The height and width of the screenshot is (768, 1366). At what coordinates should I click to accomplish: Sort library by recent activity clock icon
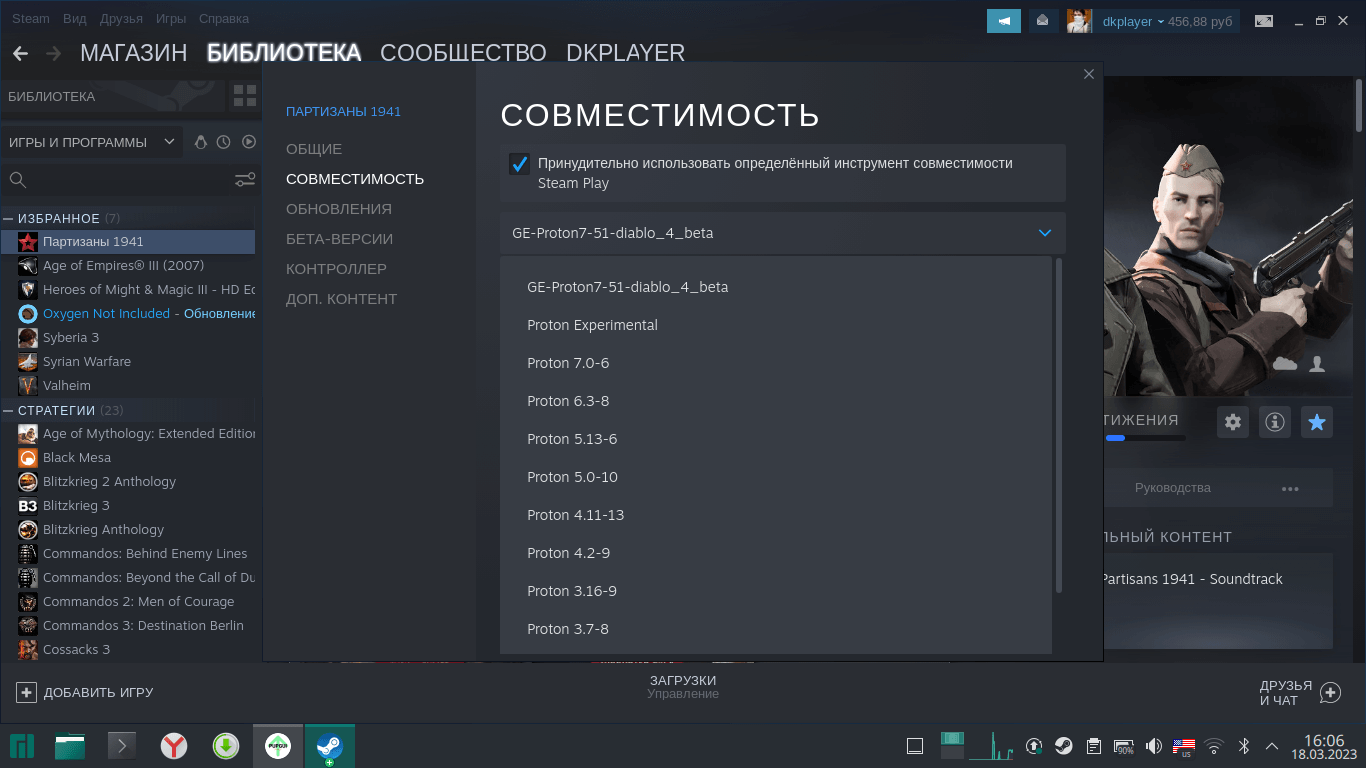point(224,142)
